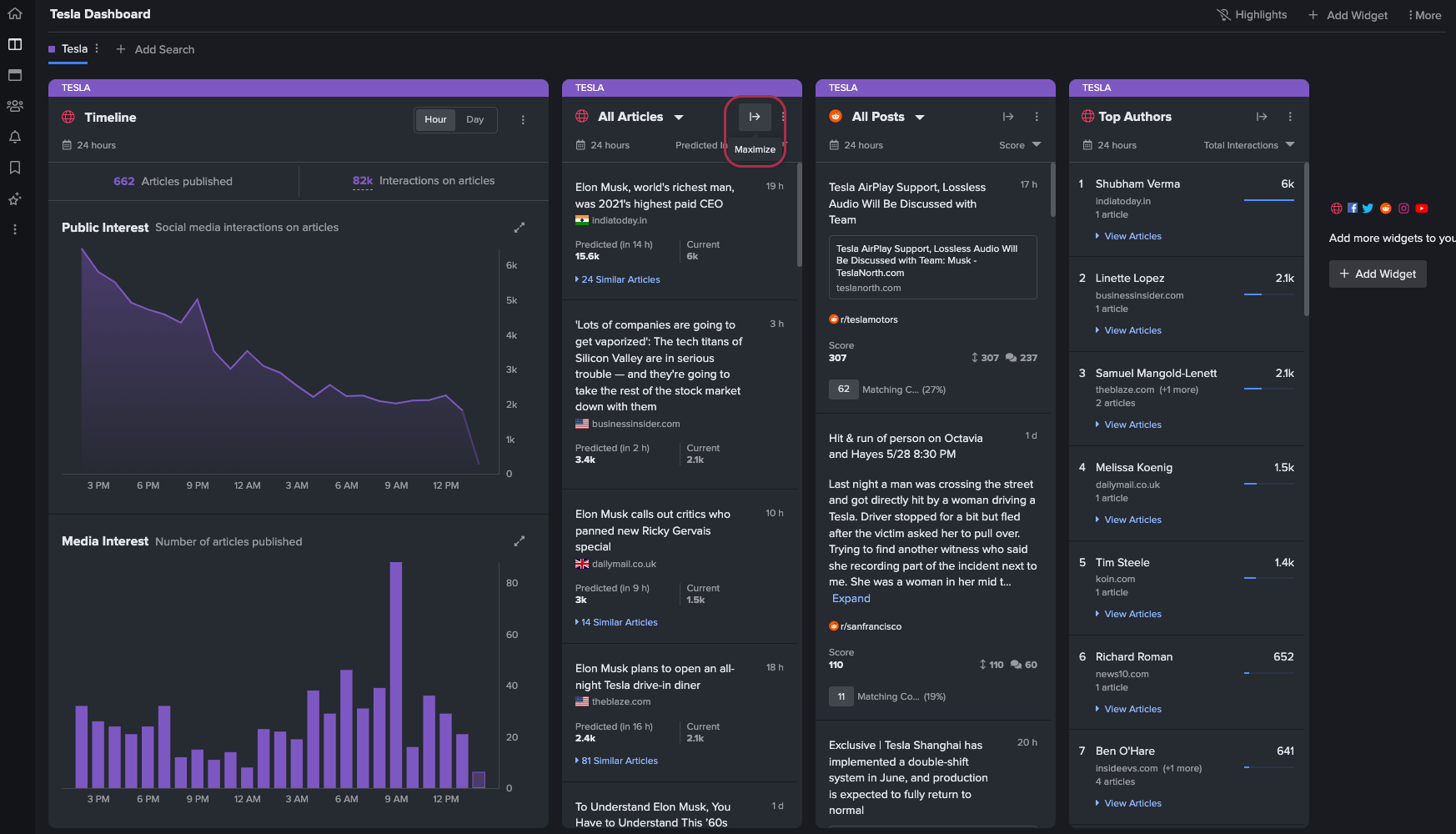Open the dashboards columns icon in sidebar
Screen dimensions: 1456x834
point(15,44)
